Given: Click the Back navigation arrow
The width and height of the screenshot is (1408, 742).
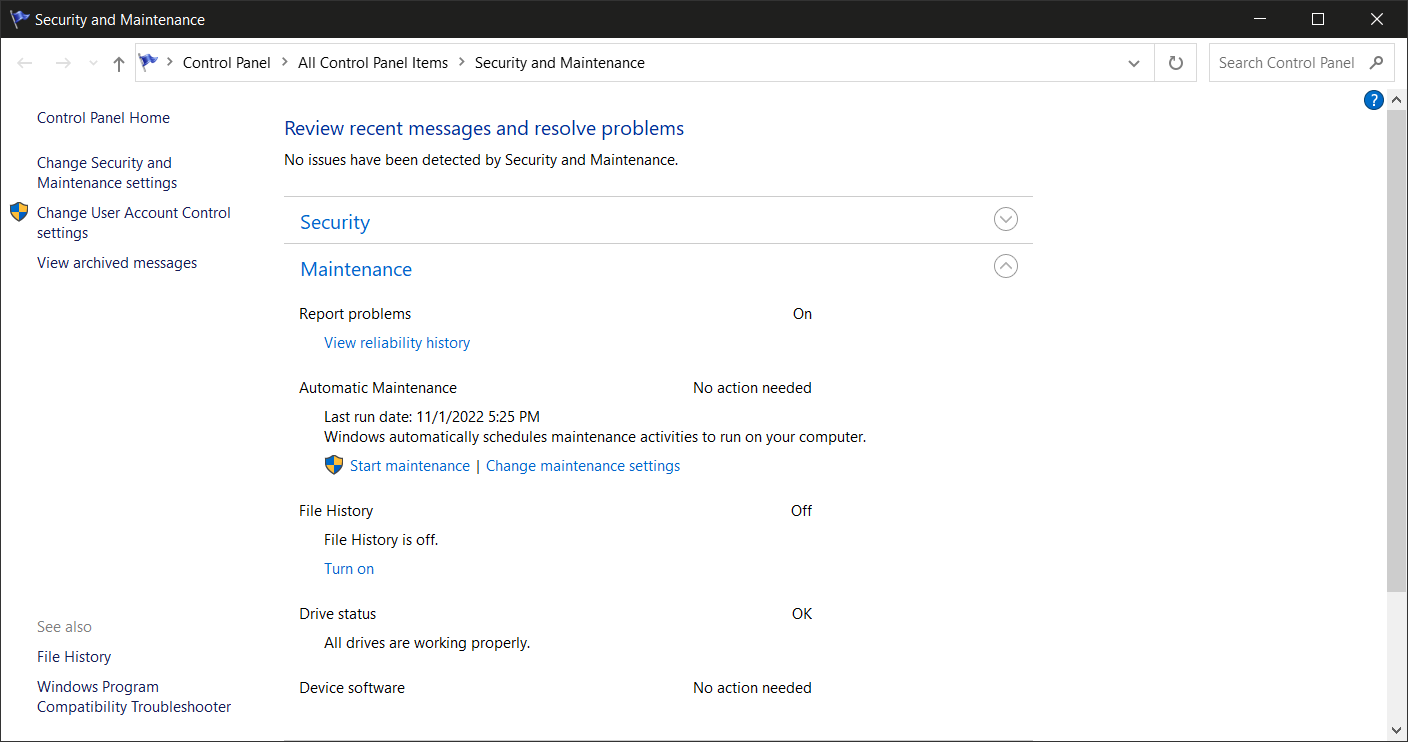Looking at the screenshot, I should [x=26, y=63].
